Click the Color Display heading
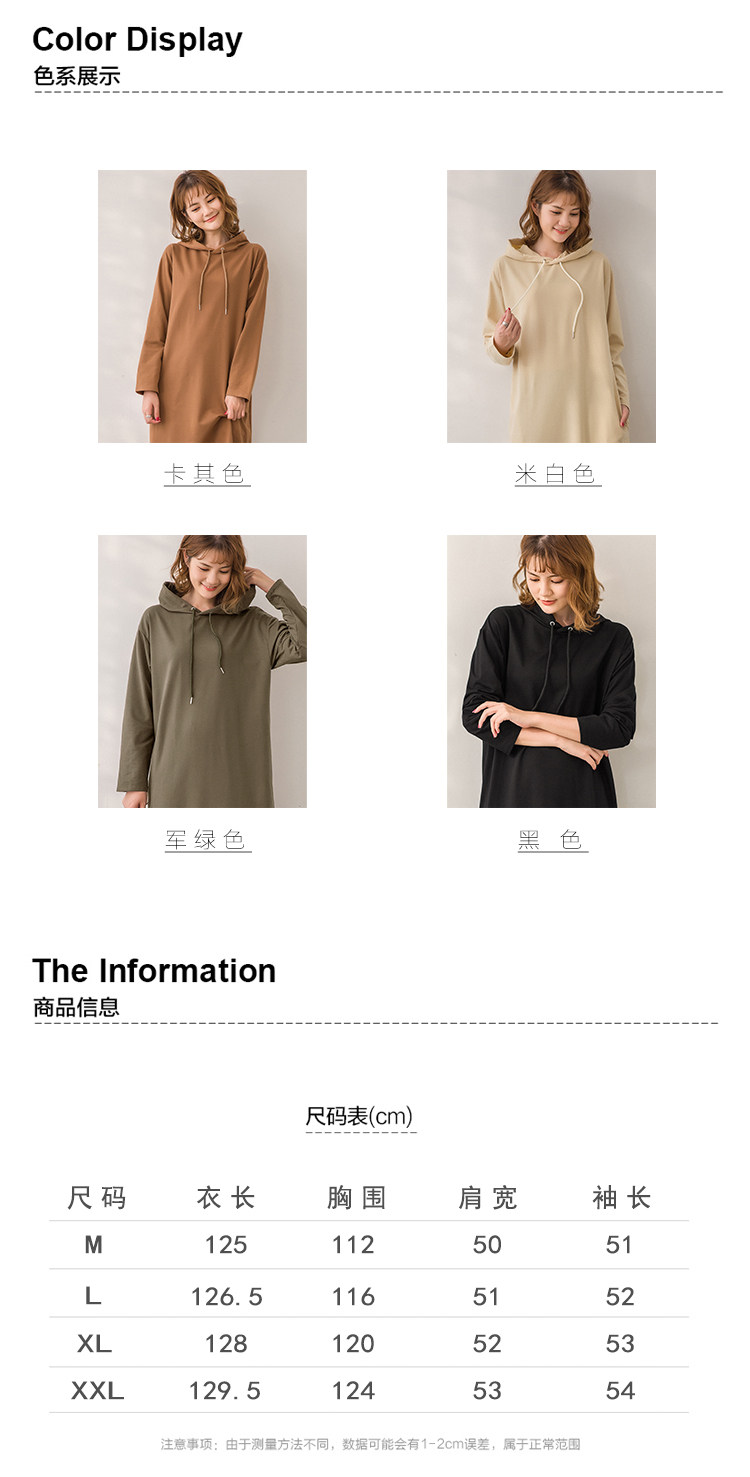Viewport: 750px width, 1477px height. tap(137, 40)
